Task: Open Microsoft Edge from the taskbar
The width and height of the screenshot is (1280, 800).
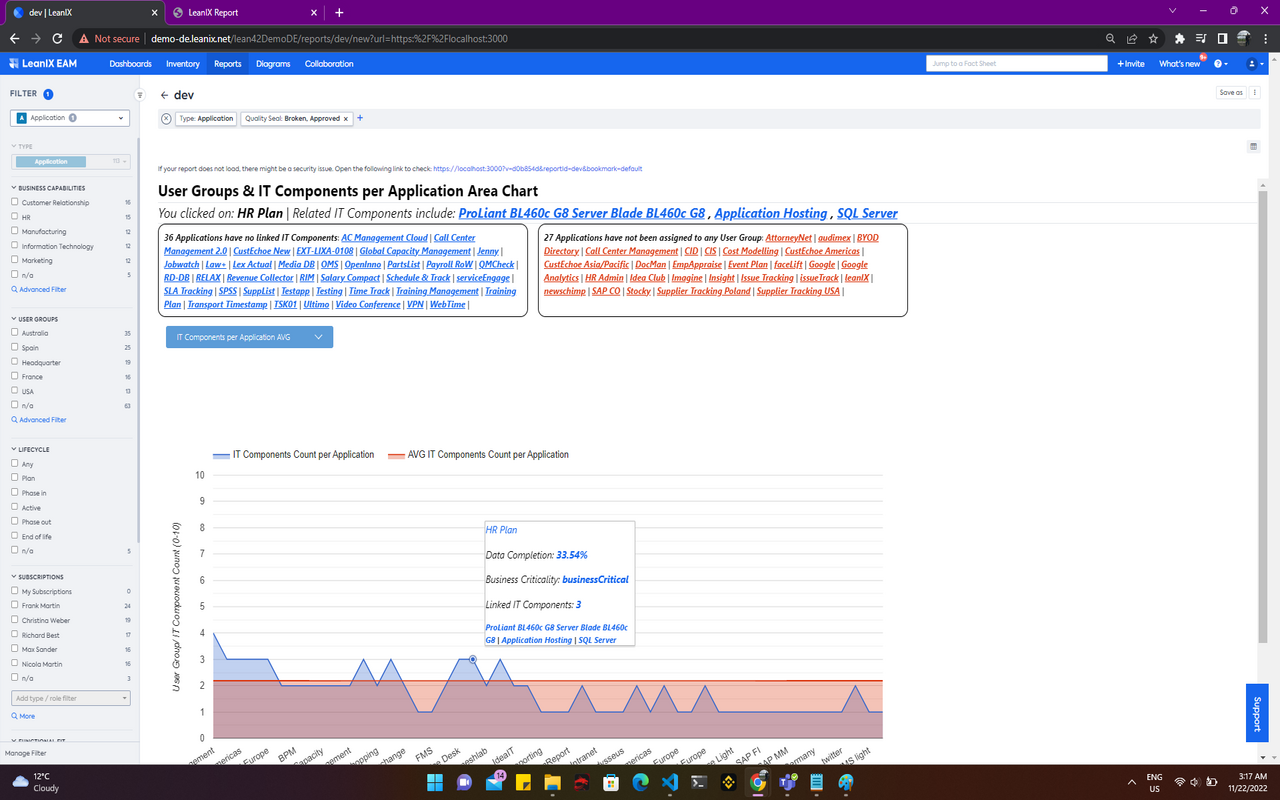Action: click(640, 782)
